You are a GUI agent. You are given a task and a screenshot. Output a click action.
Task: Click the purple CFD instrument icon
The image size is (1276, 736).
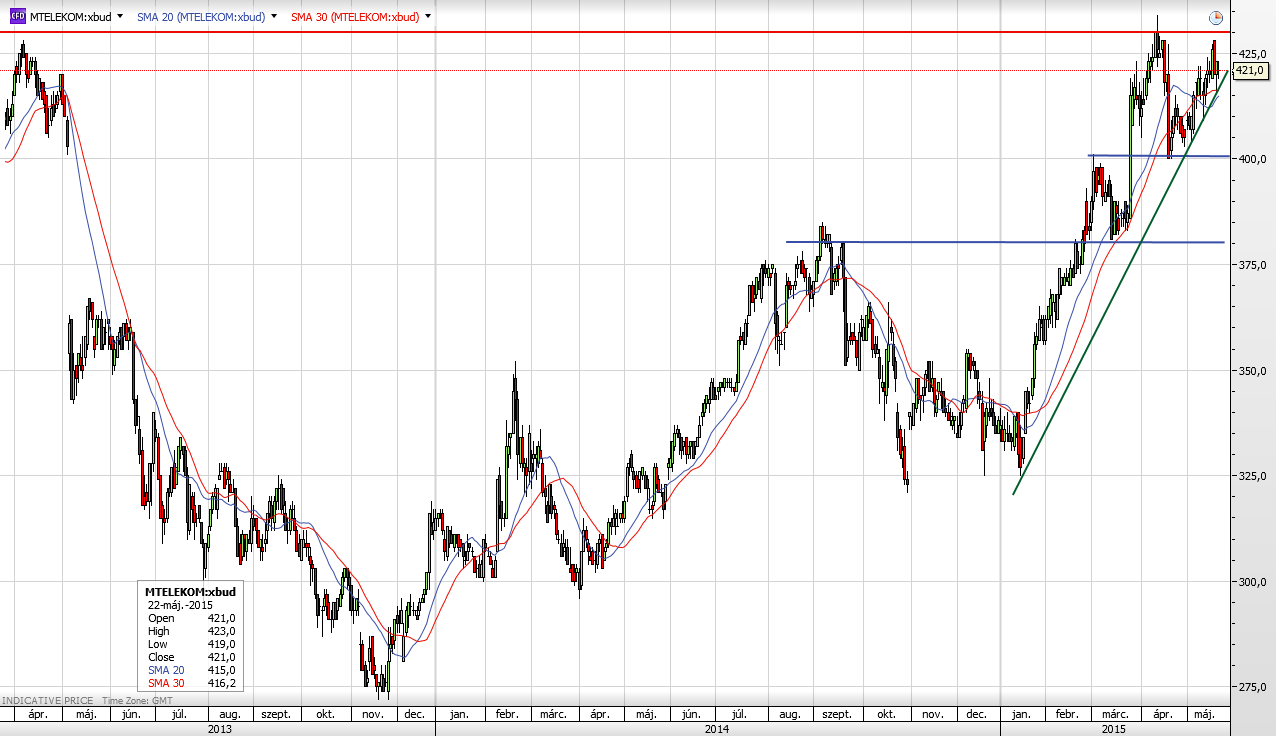pyautogui.click(x=18, y=17)
